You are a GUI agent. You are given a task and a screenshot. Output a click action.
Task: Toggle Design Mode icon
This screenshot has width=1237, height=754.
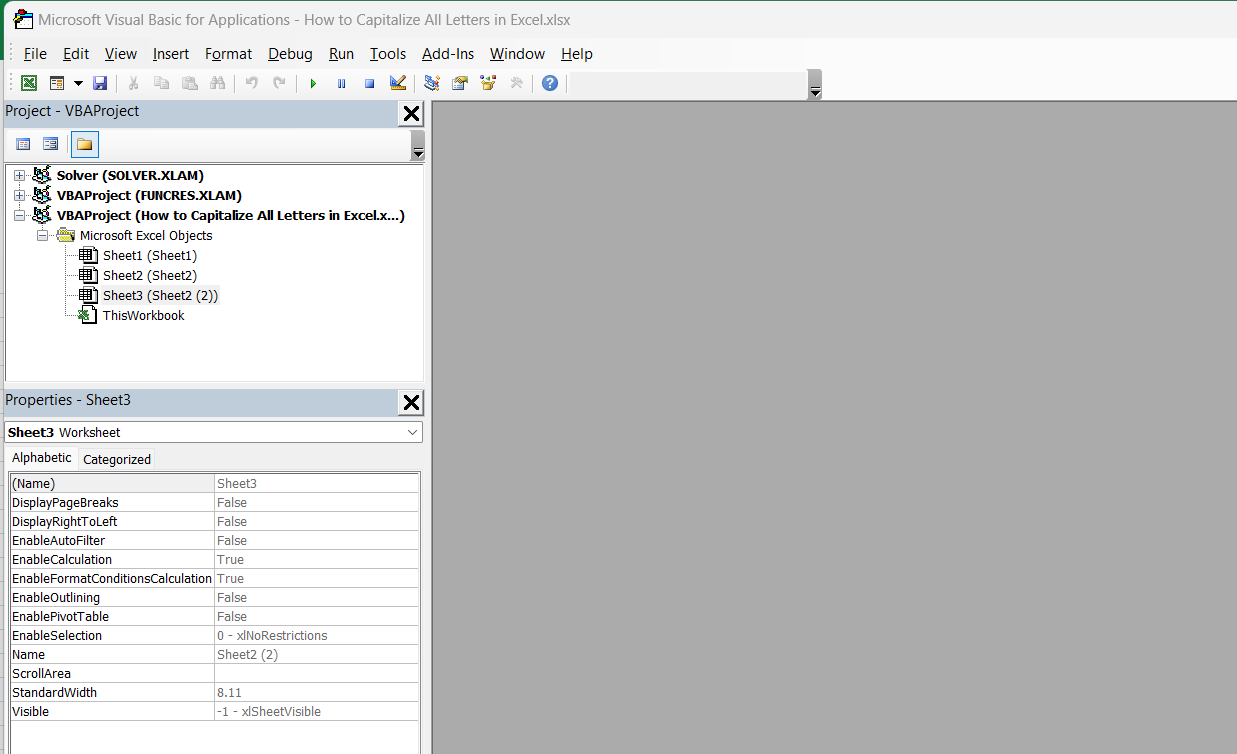pos(397,83)
